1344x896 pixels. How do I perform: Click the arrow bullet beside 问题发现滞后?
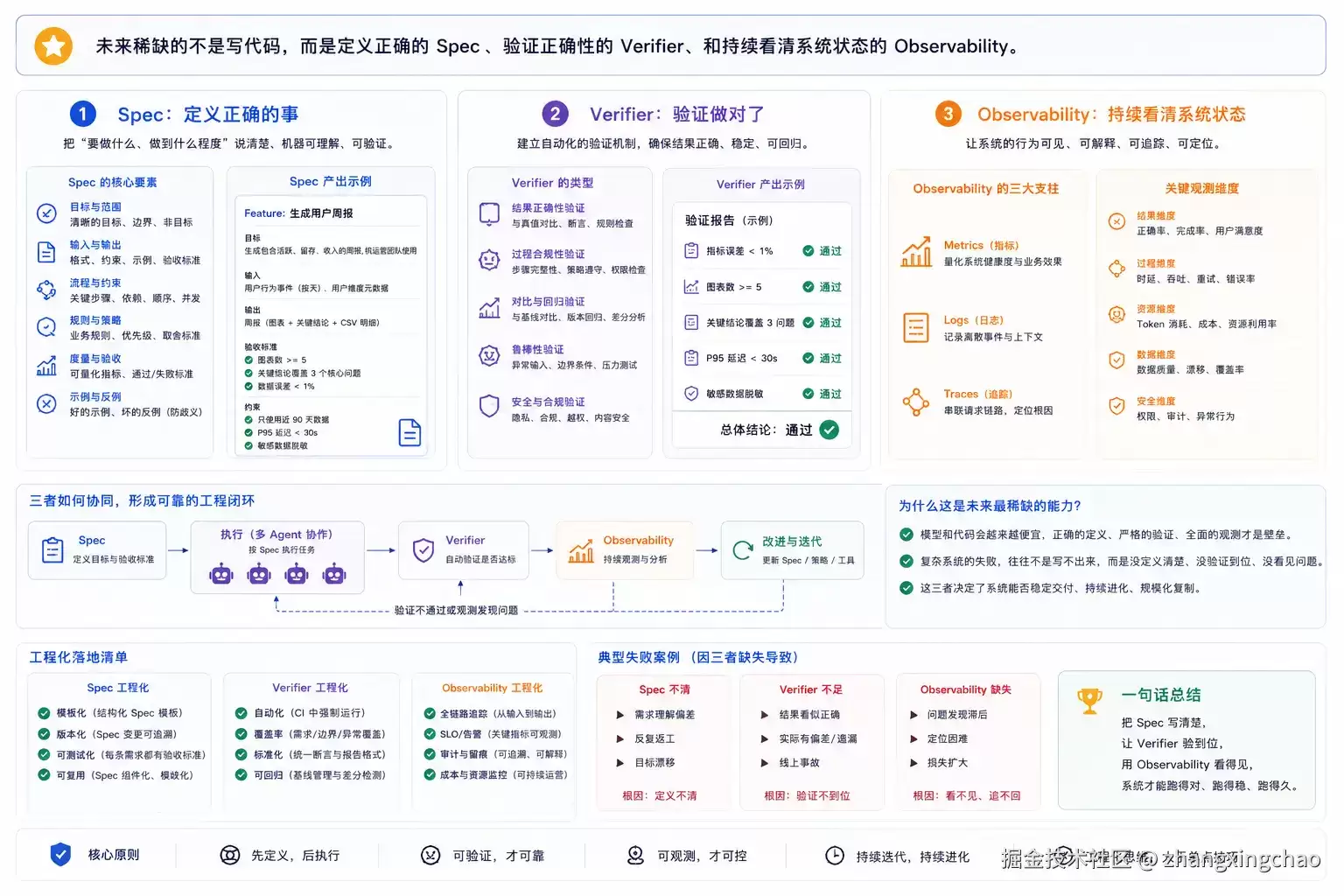[913, 715]
